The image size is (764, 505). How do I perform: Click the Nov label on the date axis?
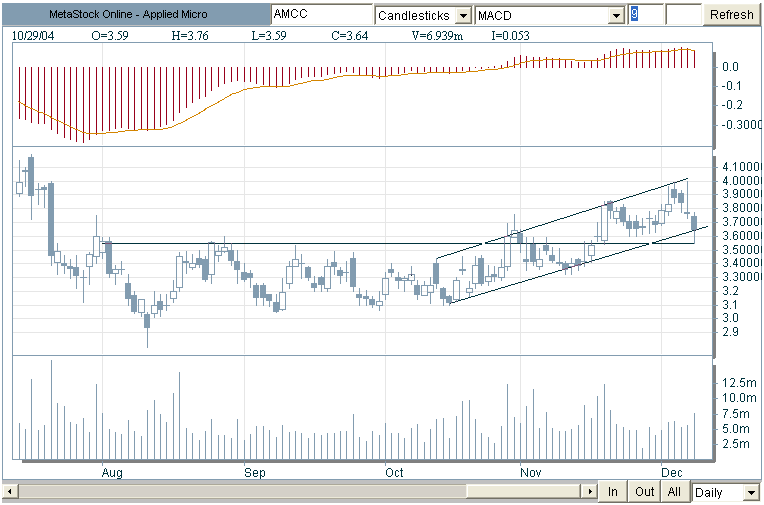(x=531, y=473)
